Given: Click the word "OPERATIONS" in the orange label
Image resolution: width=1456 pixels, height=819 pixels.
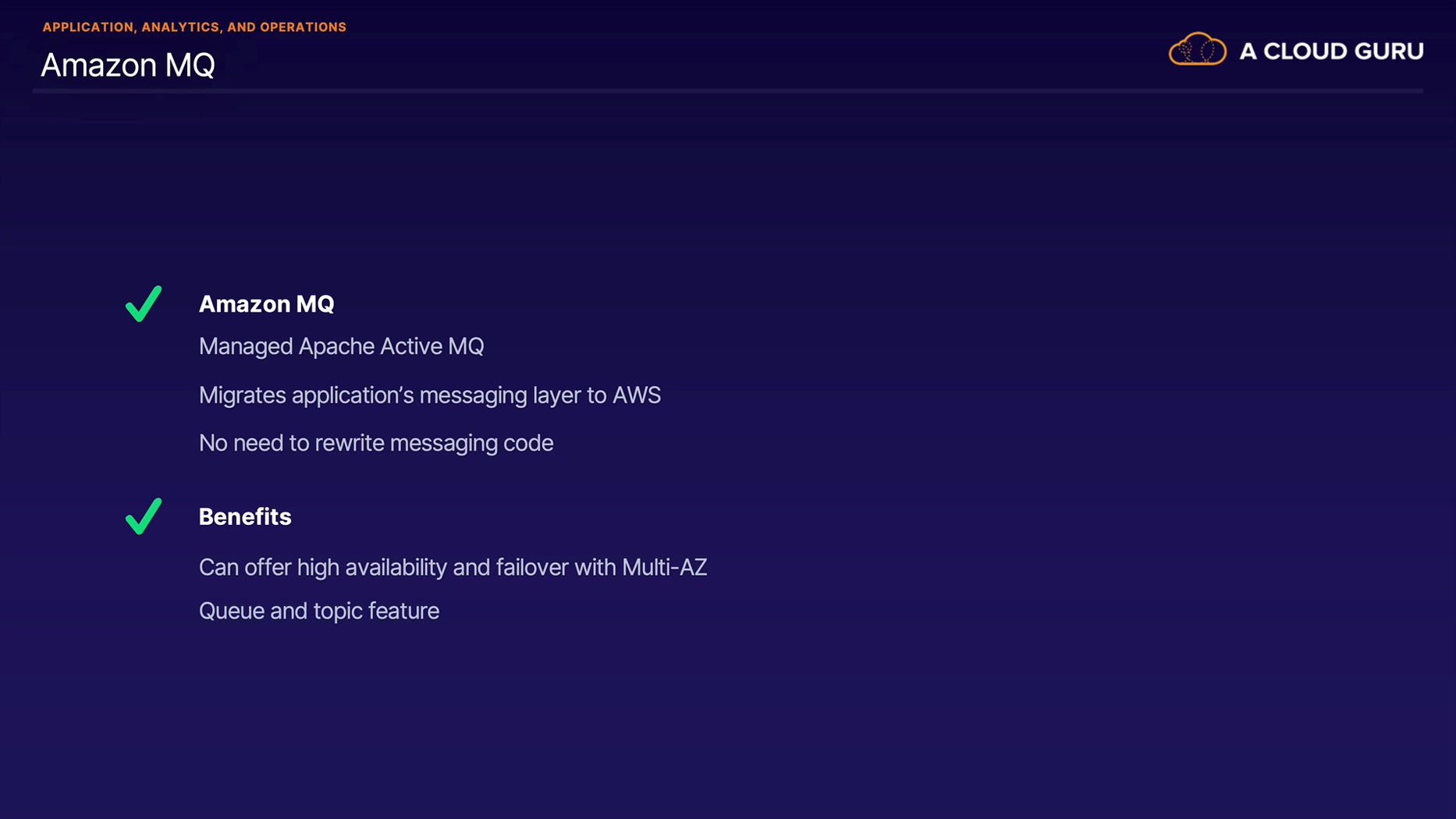Looking at the screenshot, I should [x=303, y=27].
